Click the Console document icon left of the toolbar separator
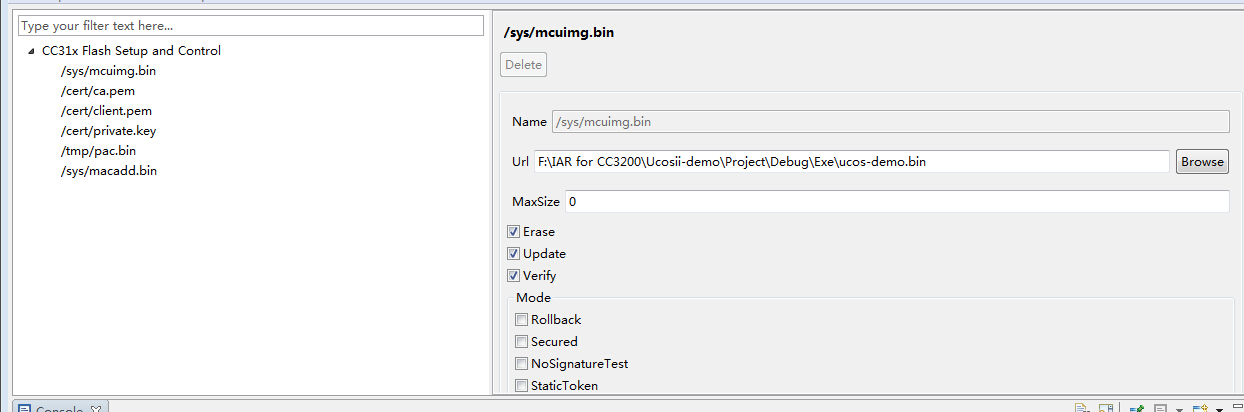This screenshot has width=1244, height=412. pyautogui.click(x=1081, y=409)
